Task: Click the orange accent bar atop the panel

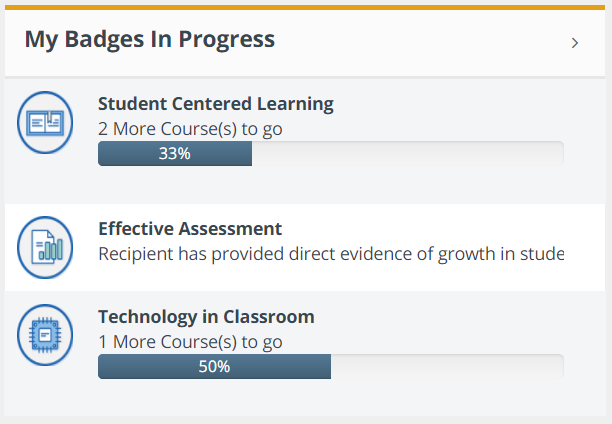Action: pyautogui.click(x=306, y=8)
